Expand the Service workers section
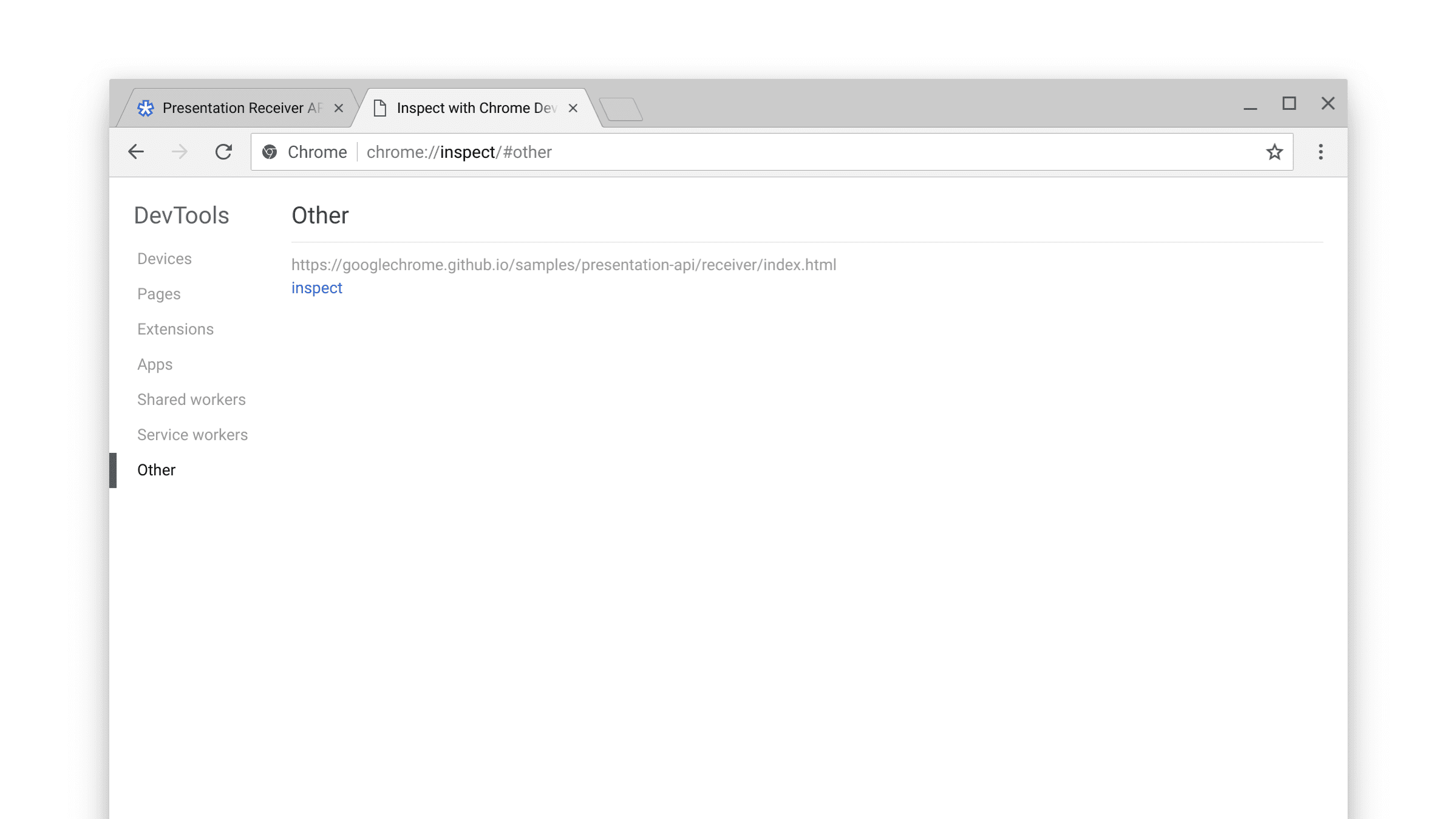The height and width of the screenshot is (819, 1456). pyautogui.click(x=192, y=434)
